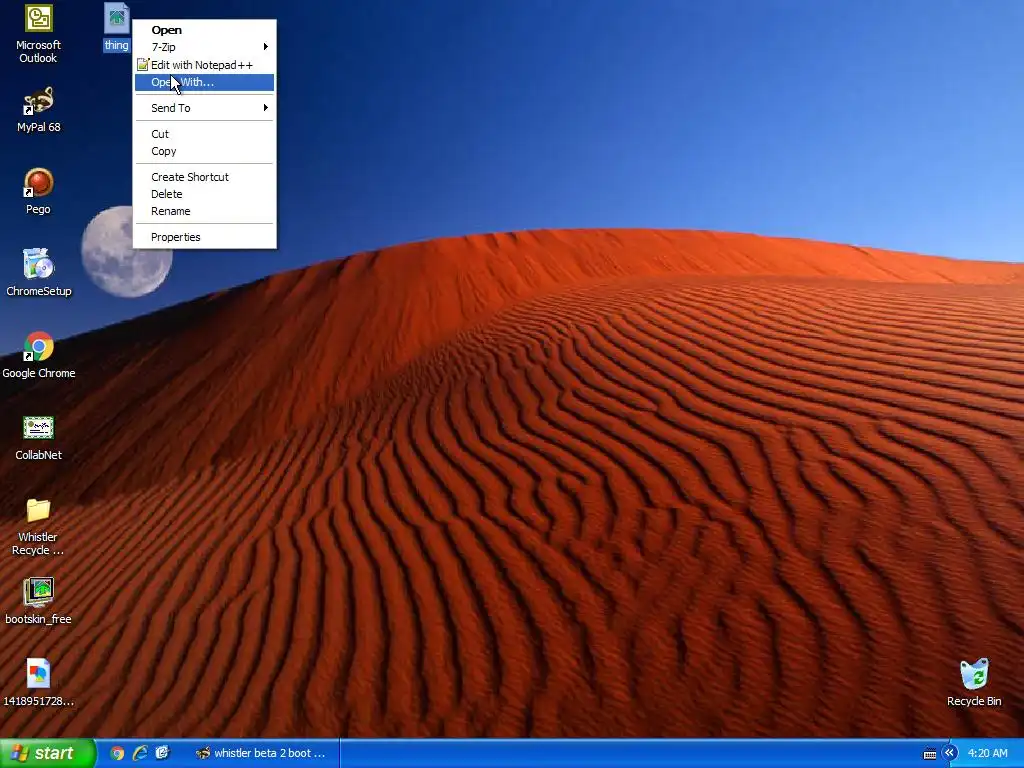Choose Edit with Notepad++
The image size is (1024, 768).
[x=204, y=65]
